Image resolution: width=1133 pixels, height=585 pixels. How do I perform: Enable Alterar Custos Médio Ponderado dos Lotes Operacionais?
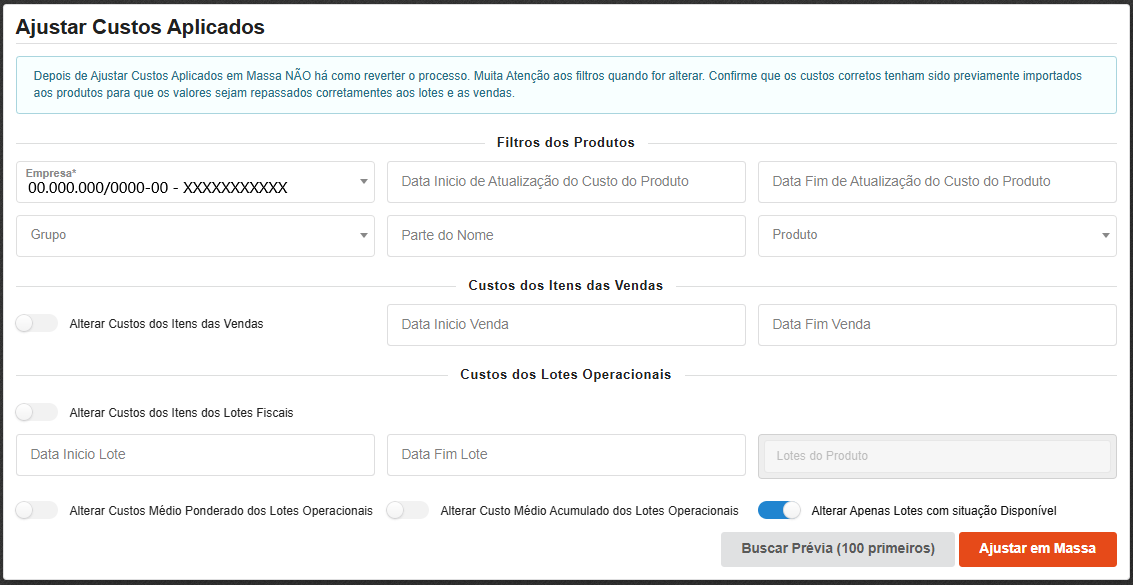pyautogui.click(x=36, y=510)
